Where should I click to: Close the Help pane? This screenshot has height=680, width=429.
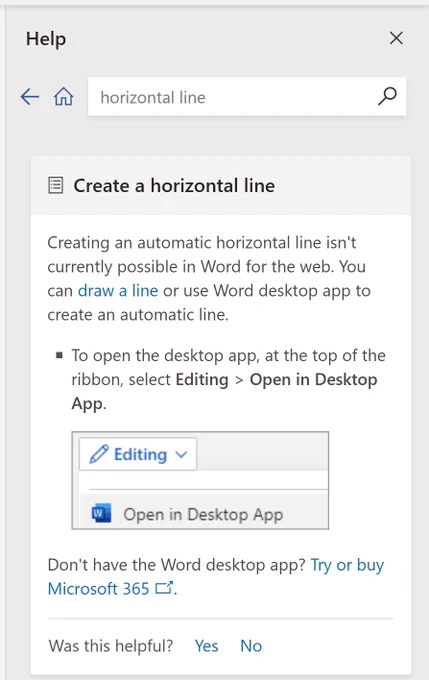click(x=396, y=38)
